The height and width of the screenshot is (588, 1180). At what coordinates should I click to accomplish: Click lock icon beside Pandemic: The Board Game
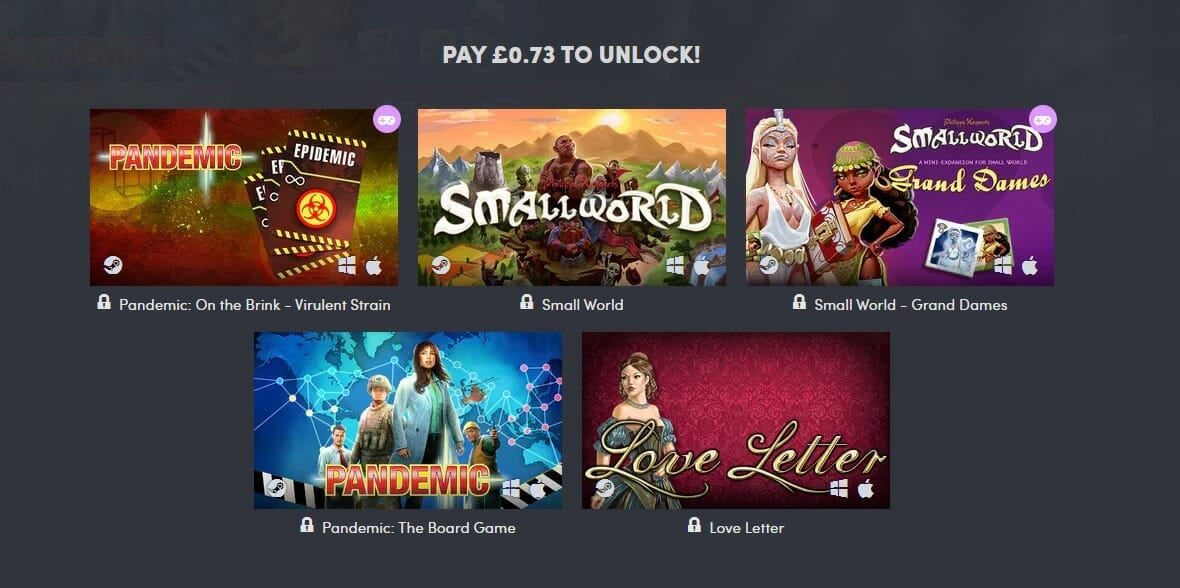pos(306,525)
